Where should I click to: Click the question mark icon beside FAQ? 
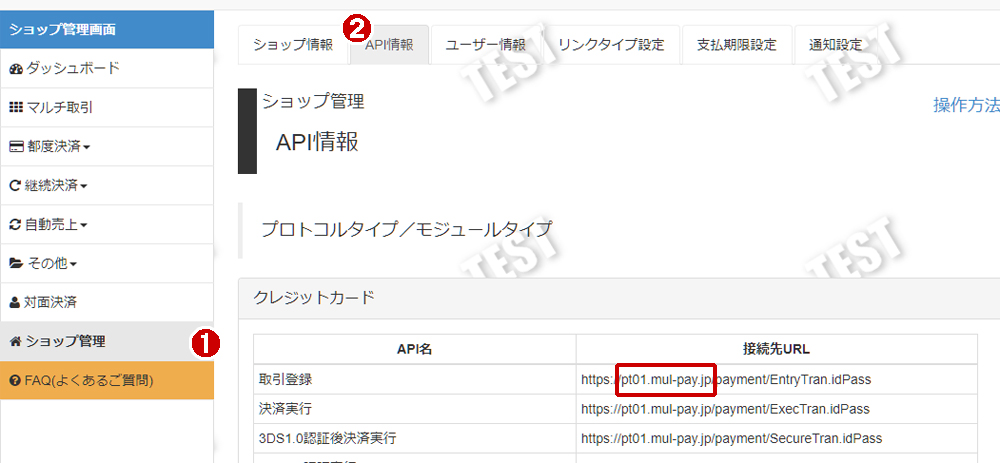(15, 380)
